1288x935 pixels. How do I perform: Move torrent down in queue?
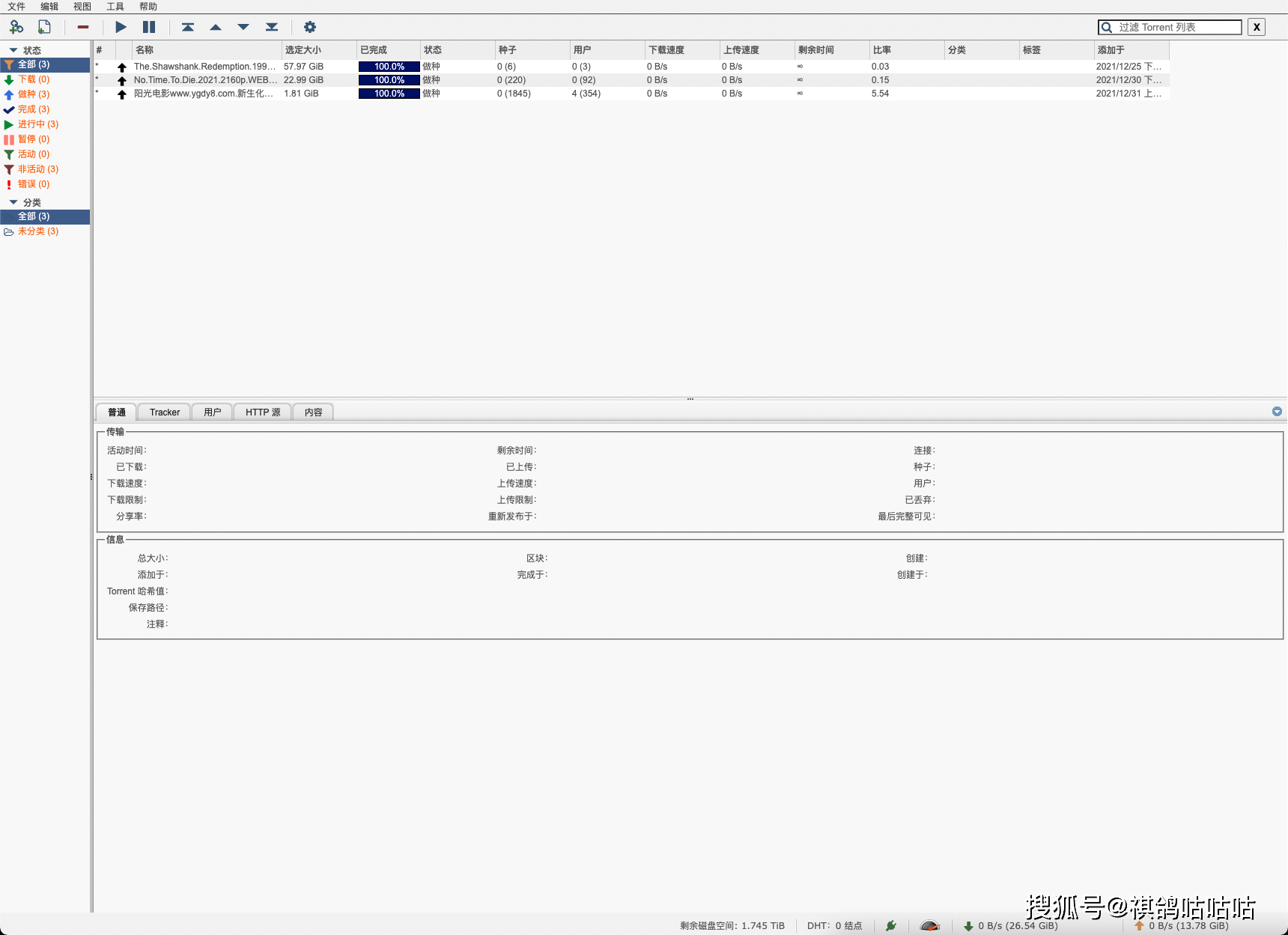click(243, 27)
